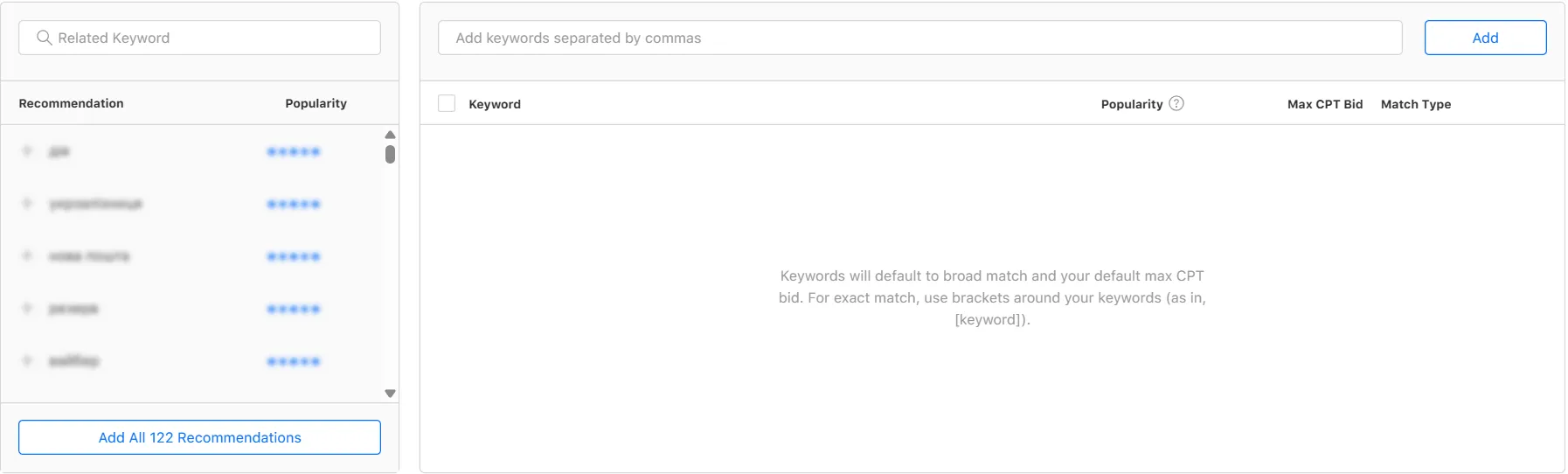Click Add All 122 Recommendations

[x=199, y=437]
